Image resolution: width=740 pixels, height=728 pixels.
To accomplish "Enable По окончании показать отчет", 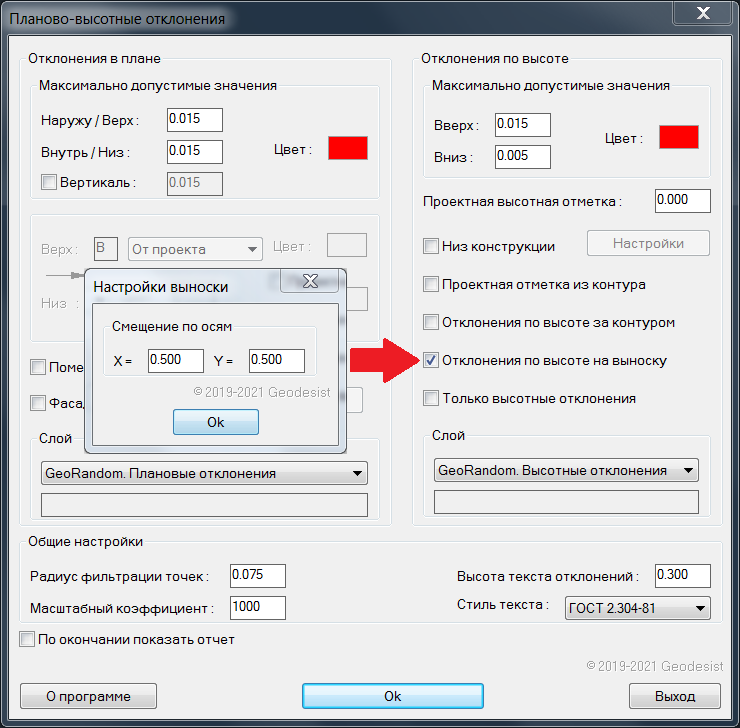I will 27,639.
